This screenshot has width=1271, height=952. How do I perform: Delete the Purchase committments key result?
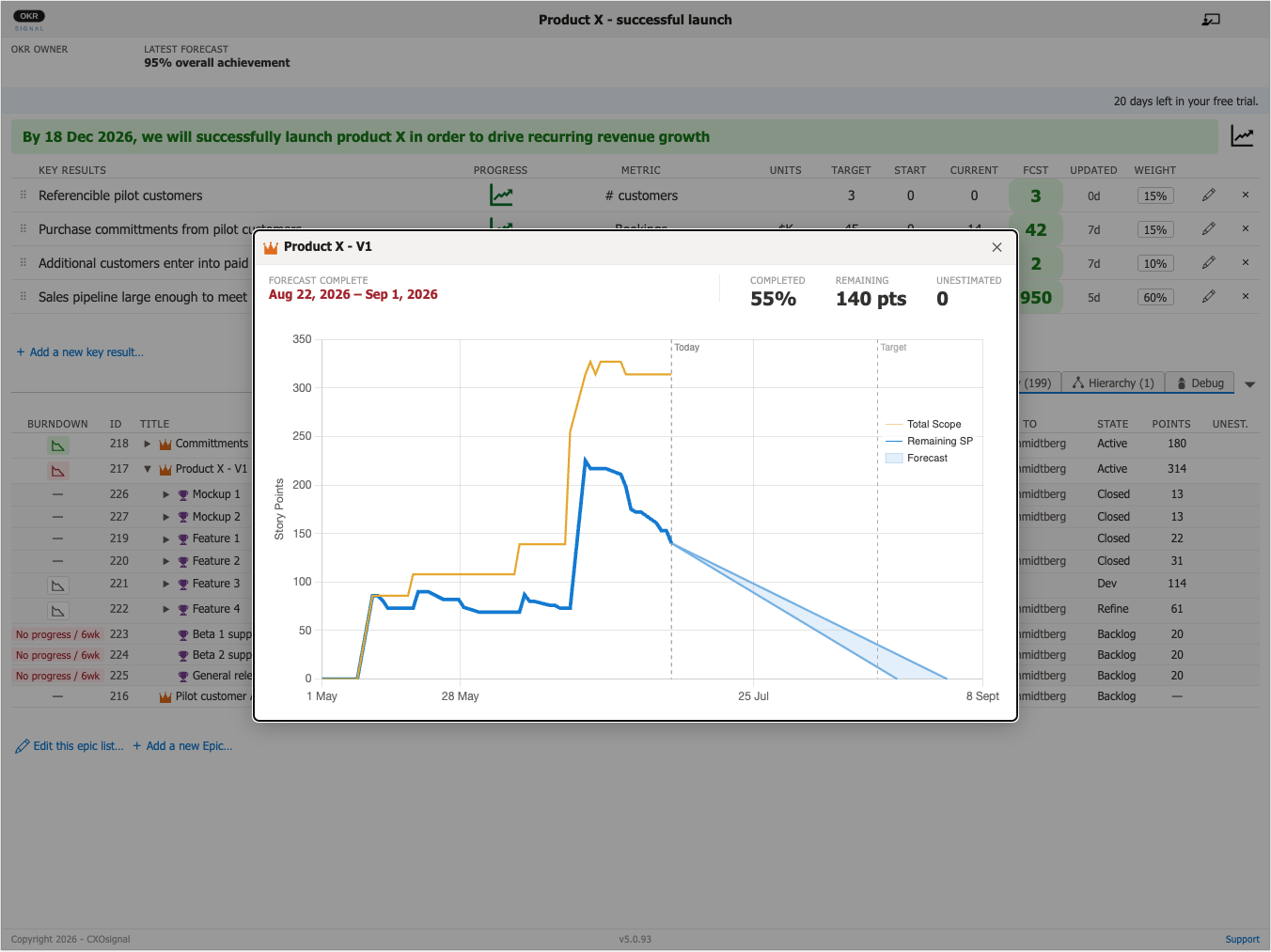(x=1246, y=229)
